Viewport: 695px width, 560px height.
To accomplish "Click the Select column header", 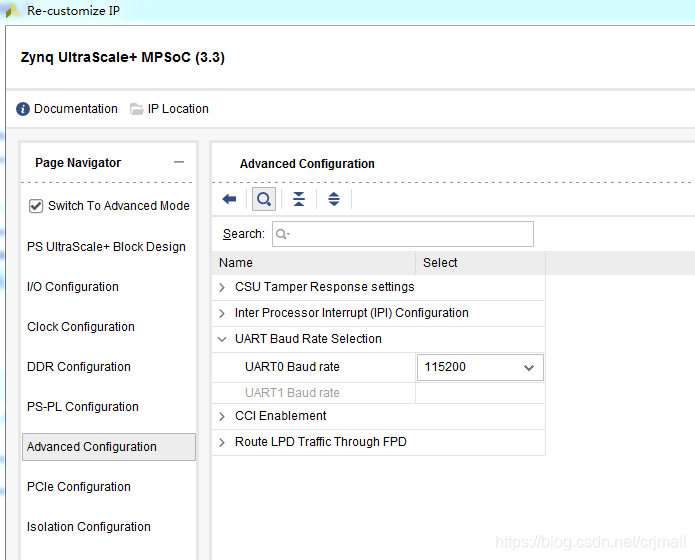I will [x=480, y=262].
